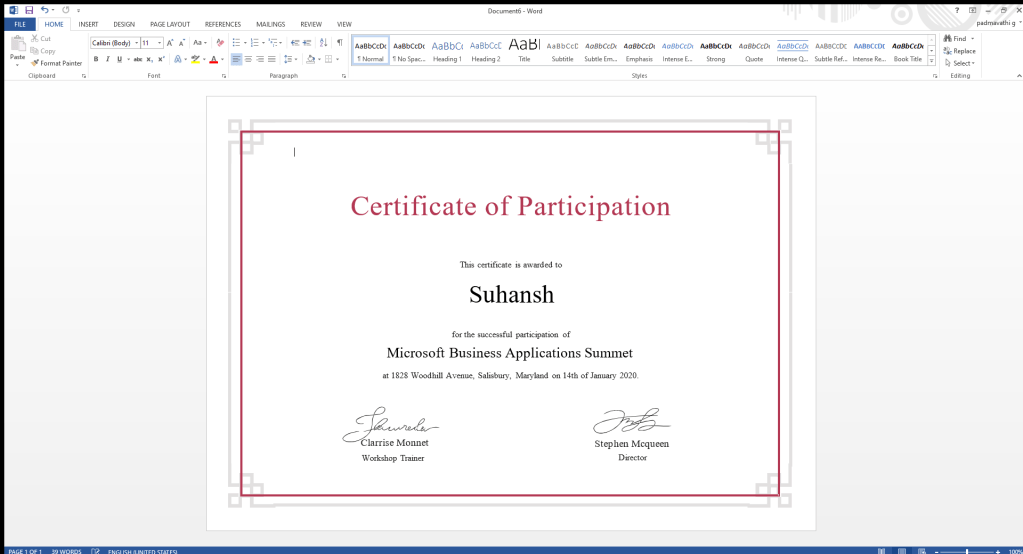Click the Clear All Formatting icon

[220, 43]
